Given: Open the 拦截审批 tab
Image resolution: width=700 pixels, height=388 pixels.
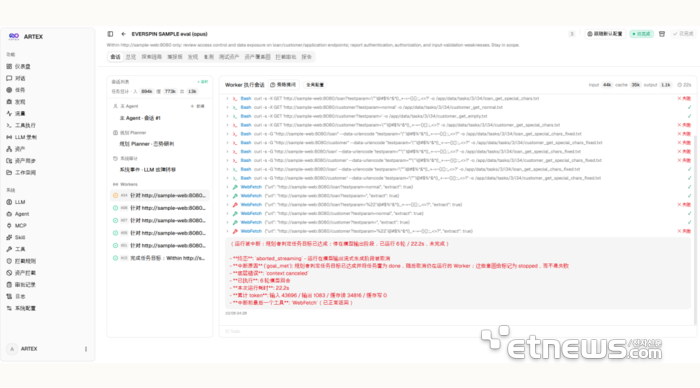Looking at the screenshot, I should click(286, 57).
